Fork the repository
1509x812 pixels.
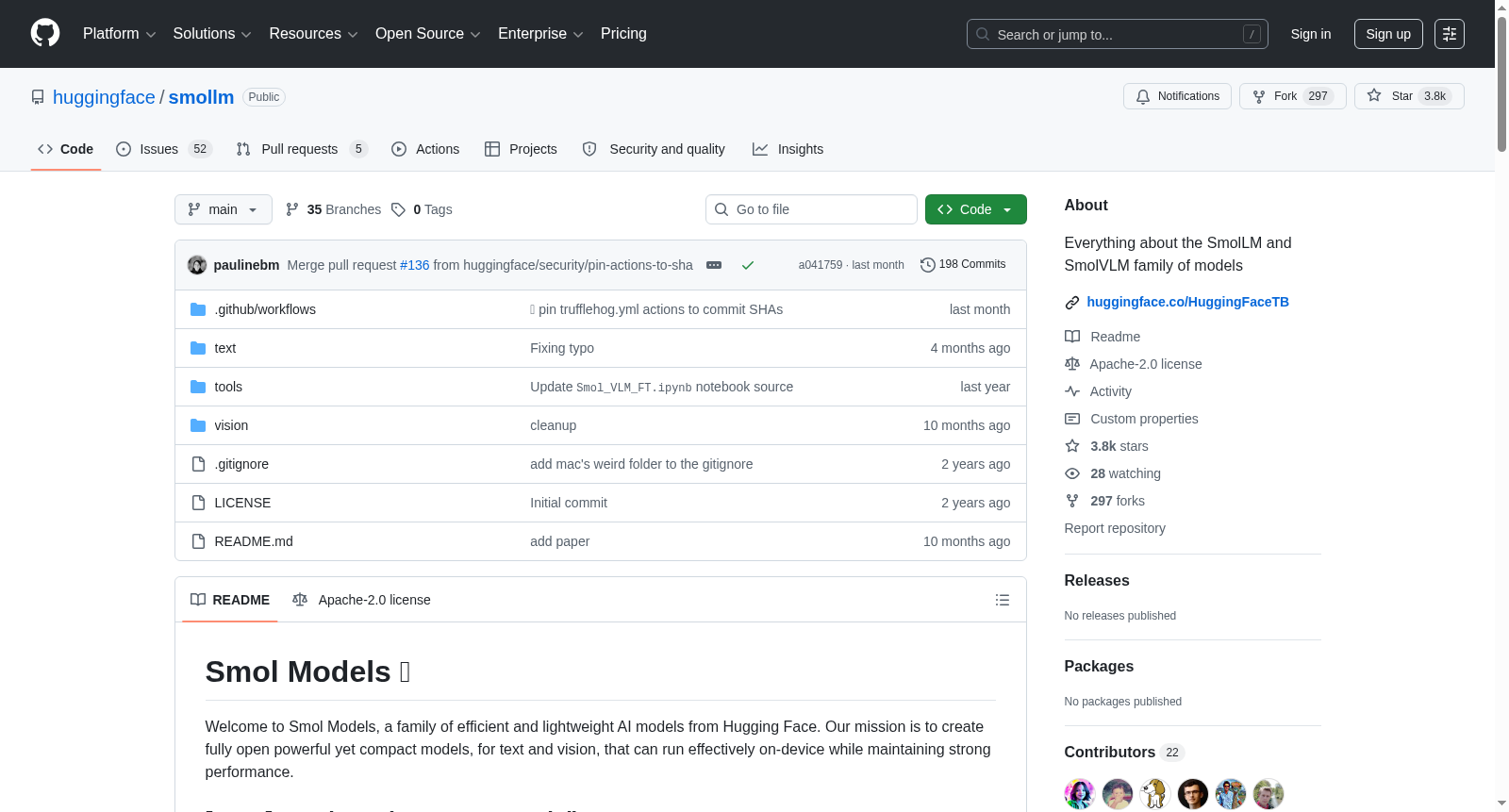1292,96
